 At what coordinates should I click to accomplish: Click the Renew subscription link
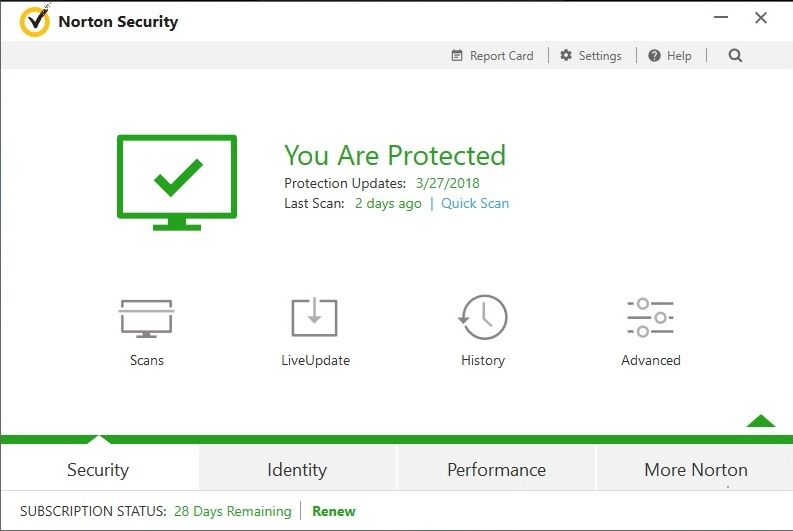click(334, 511)
